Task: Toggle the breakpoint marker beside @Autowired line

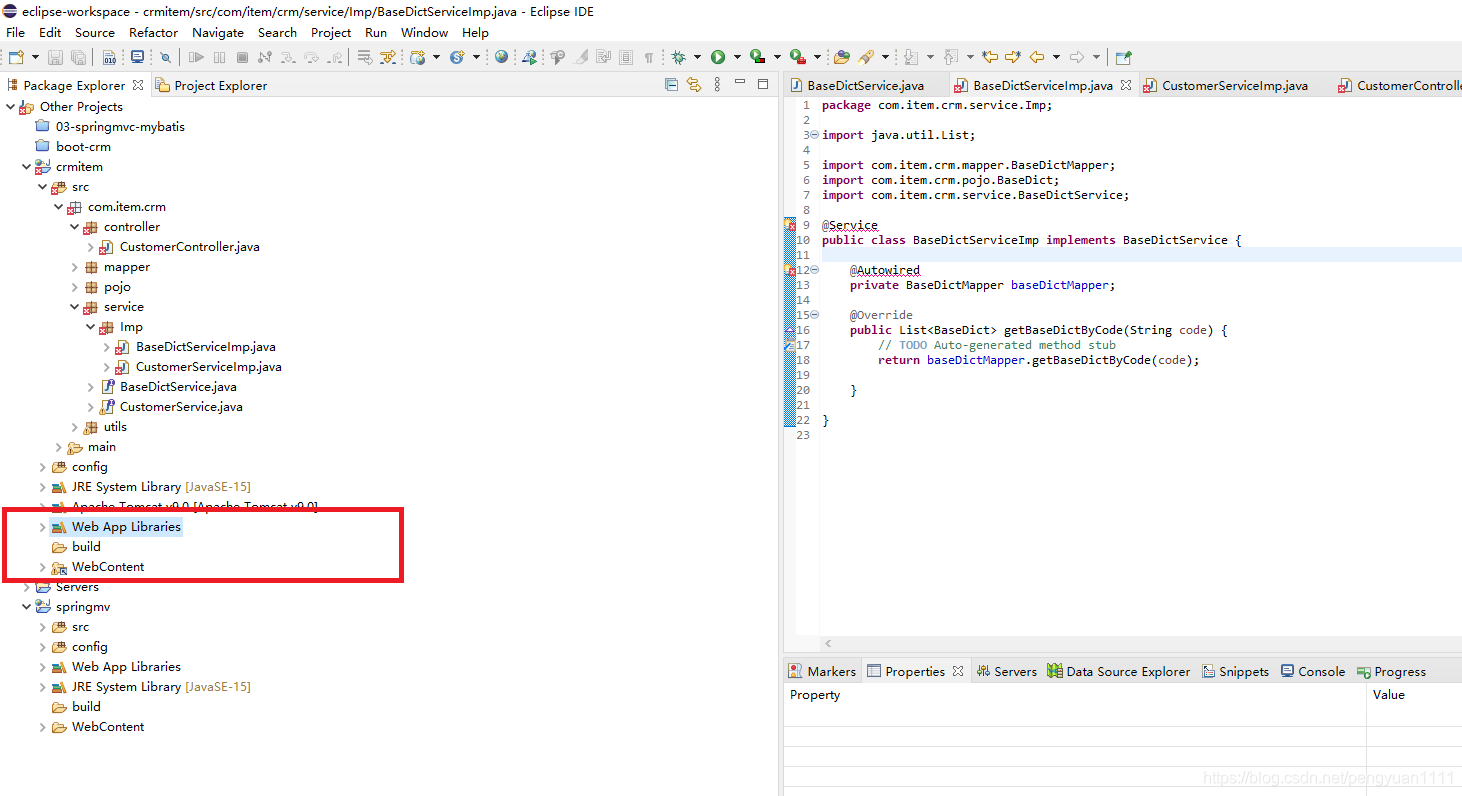Action: pyautogui.click(x=790, y=270)
